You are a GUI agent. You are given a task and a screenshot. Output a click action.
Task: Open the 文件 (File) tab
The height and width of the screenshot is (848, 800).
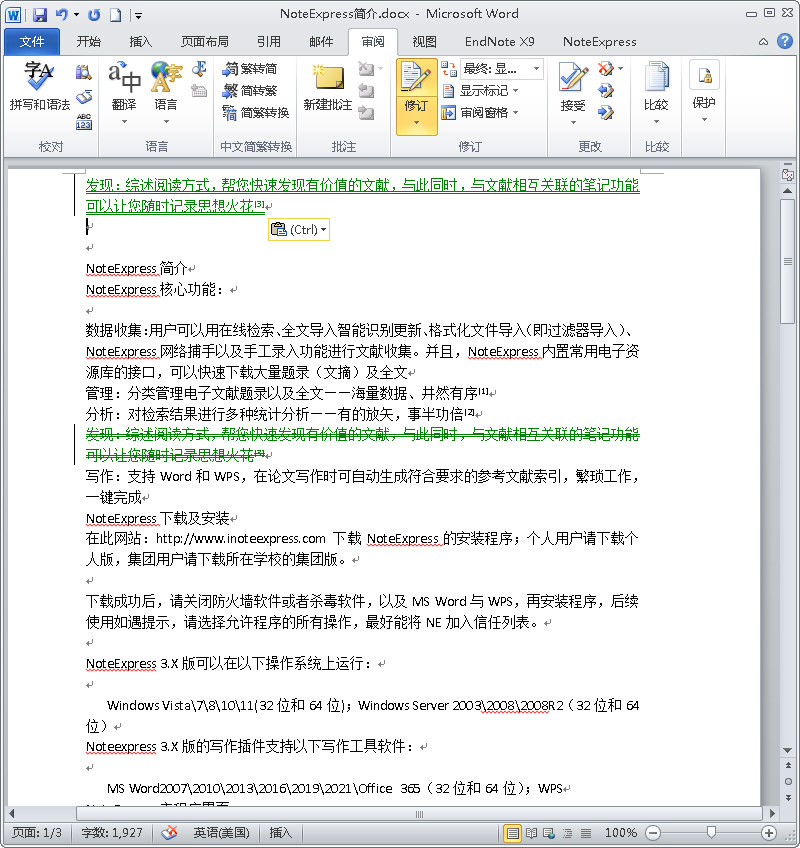pos(31,42)
